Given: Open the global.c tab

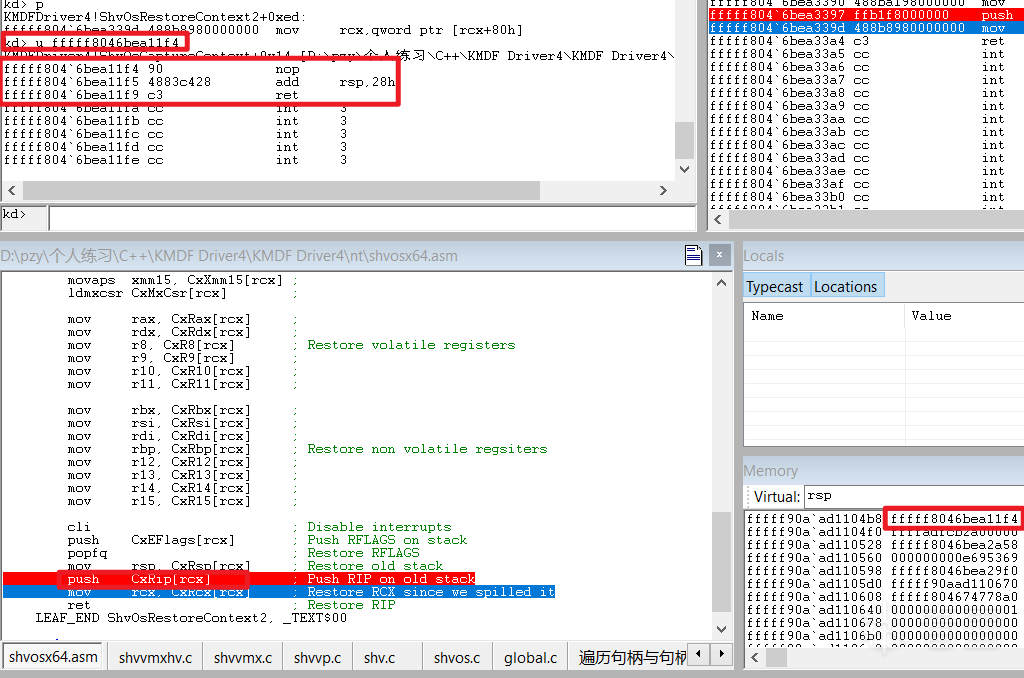Looking at the screenshot, I should pos(530,657).
